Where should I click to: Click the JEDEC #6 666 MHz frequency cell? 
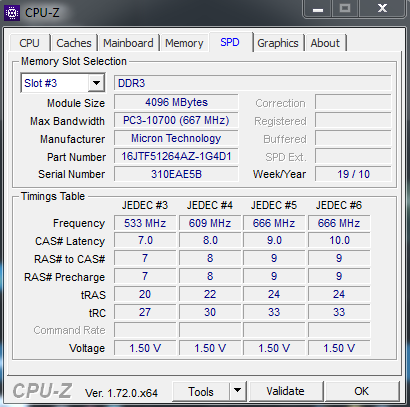(x=339, y=223)
